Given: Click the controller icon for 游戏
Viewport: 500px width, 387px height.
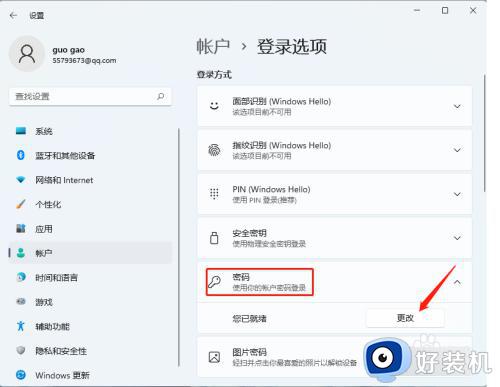Looking at the screenshot, I should (x=21, y=302).
